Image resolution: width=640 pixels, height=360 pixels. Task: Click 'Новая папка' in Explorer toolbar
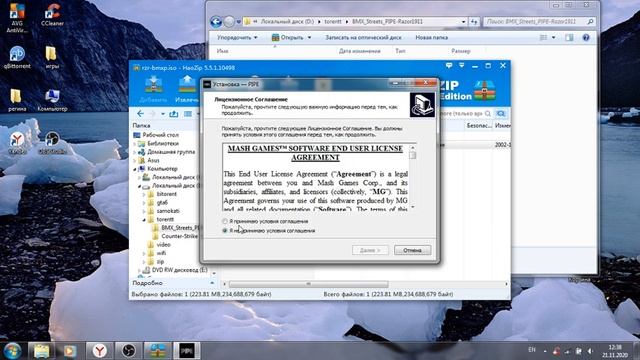431,38
